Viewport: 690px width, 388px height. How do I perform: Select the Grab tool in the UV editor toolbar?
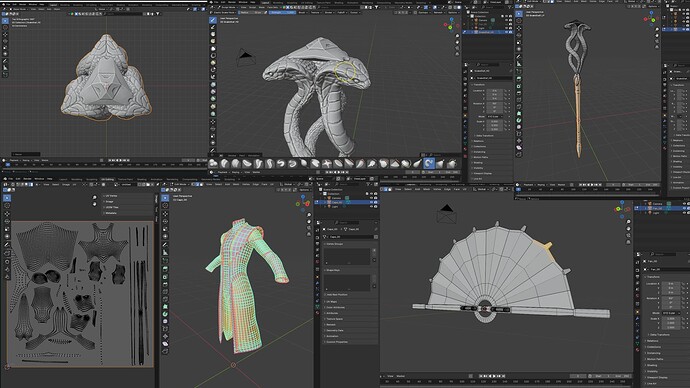[x=7, y=261]
